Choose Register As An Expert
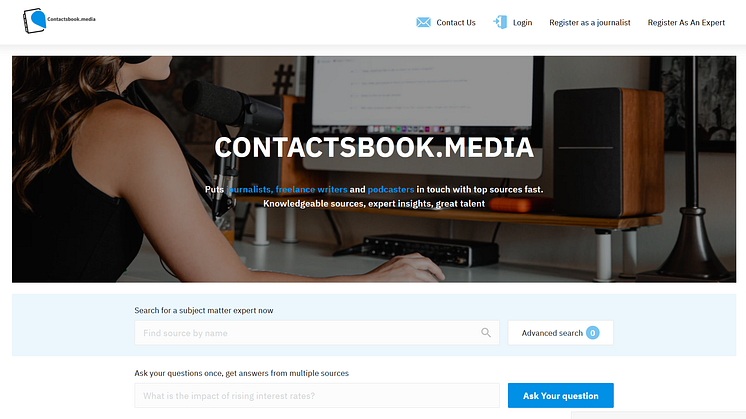746x419 pixels. pos(686,22)
